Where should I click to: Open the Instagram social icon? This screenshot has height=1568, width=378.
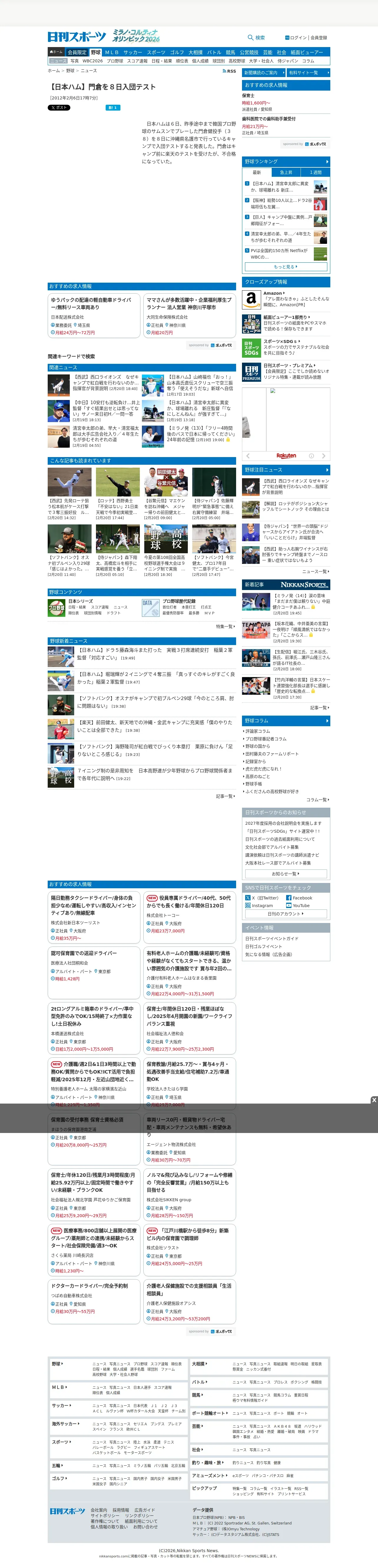pyautogui.click(x=248, y=906)
